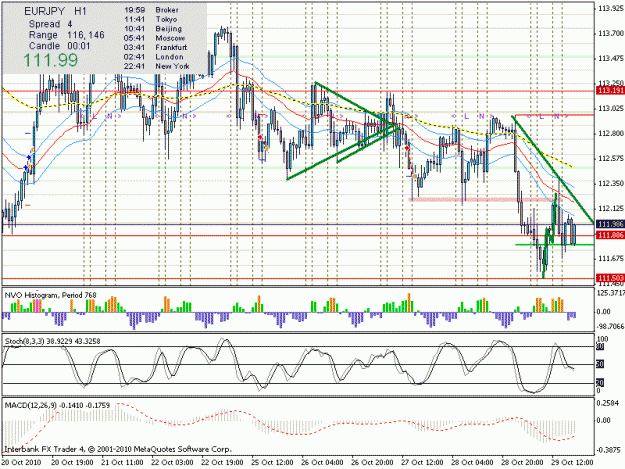Screen dimensions: 625x469
Task: Click the Stoch(8,3,3) indicator label
Action: 52,341
